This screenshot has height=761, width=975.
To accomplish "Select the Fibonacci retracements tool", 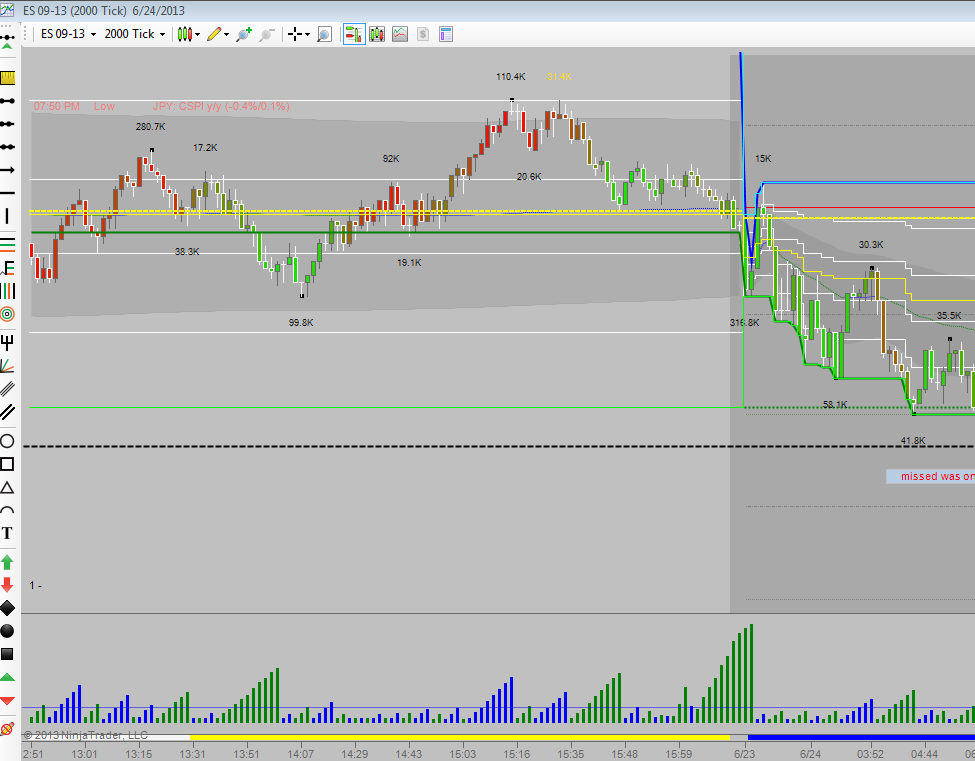I will point(7,244).
